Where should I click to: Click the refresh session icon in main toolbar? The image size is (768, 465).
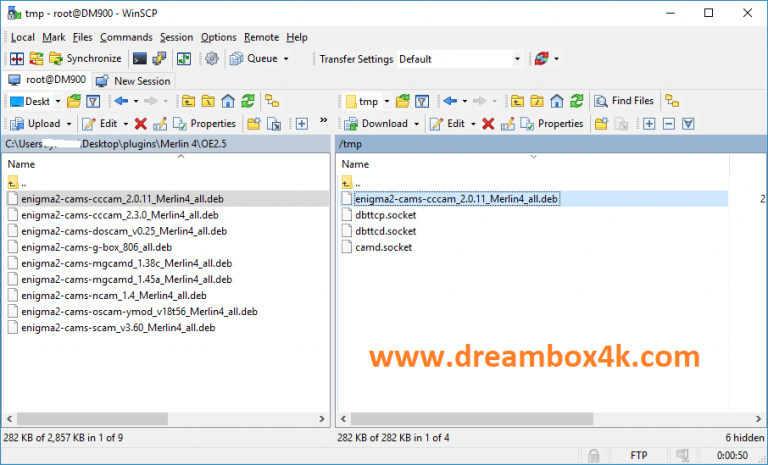542,59
